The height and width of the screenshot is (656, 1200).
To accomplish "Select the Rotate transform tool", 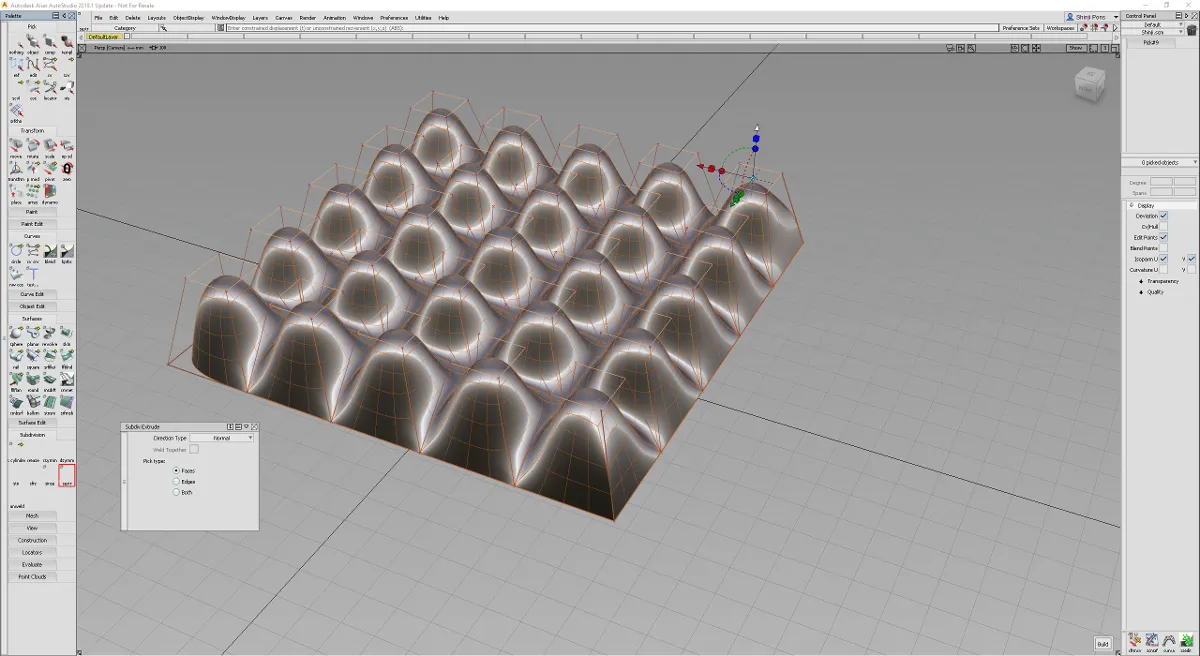I will pyautogui.click(x=33, y=147).
